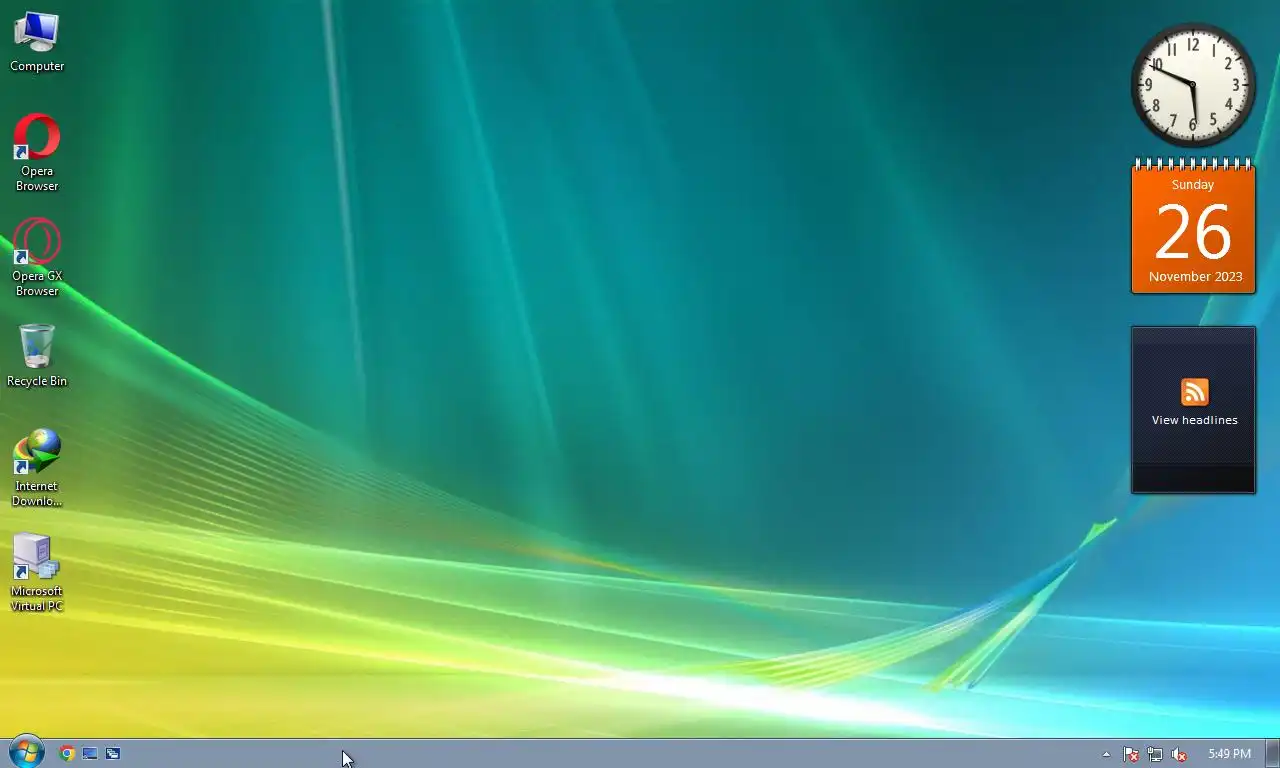Click the analog clock gadget
This screenshot has height=768, width=1280.
click(x=1193, y=85)
